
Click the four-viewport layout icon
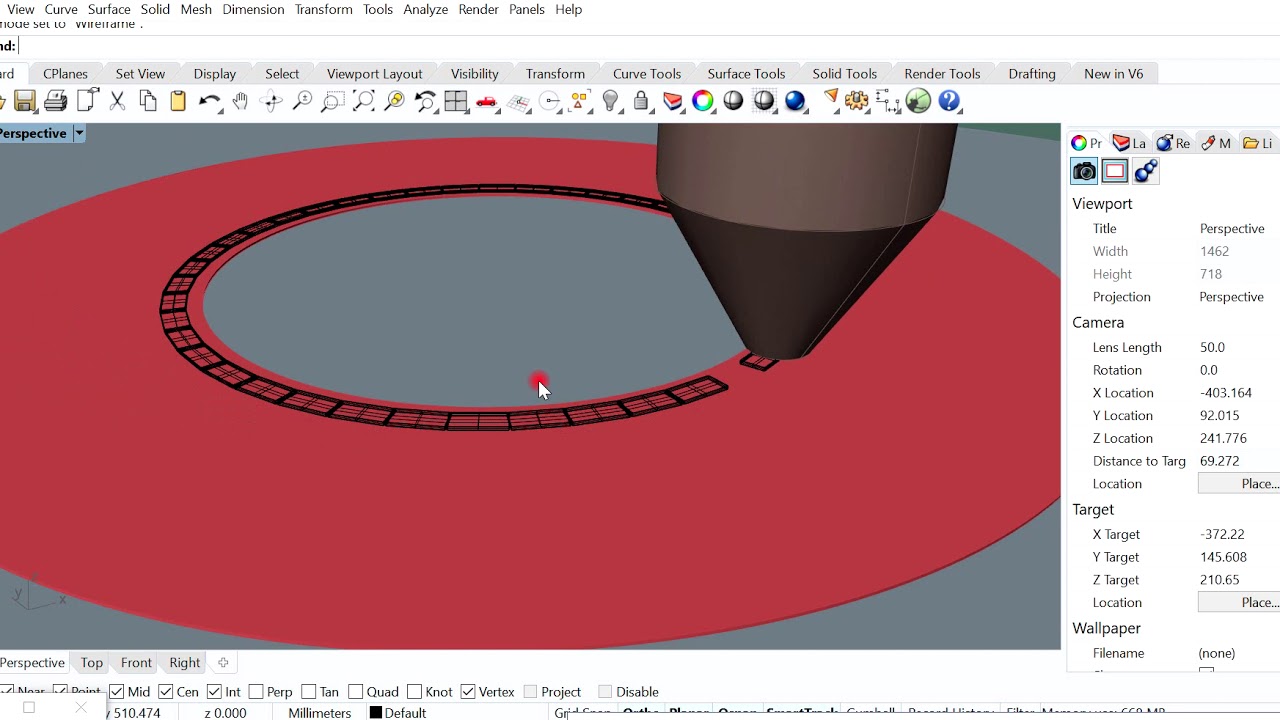(x=456, y=101)
